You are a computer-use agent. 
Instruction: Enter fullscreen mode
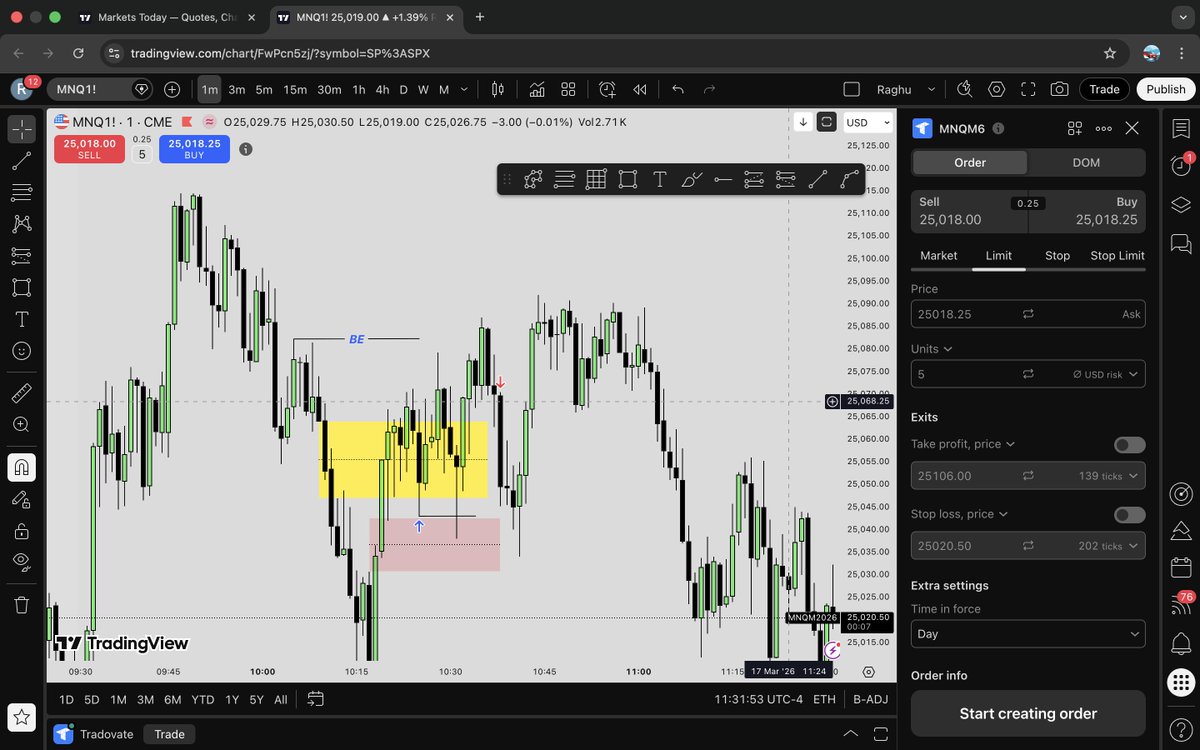click(1028, 89)
